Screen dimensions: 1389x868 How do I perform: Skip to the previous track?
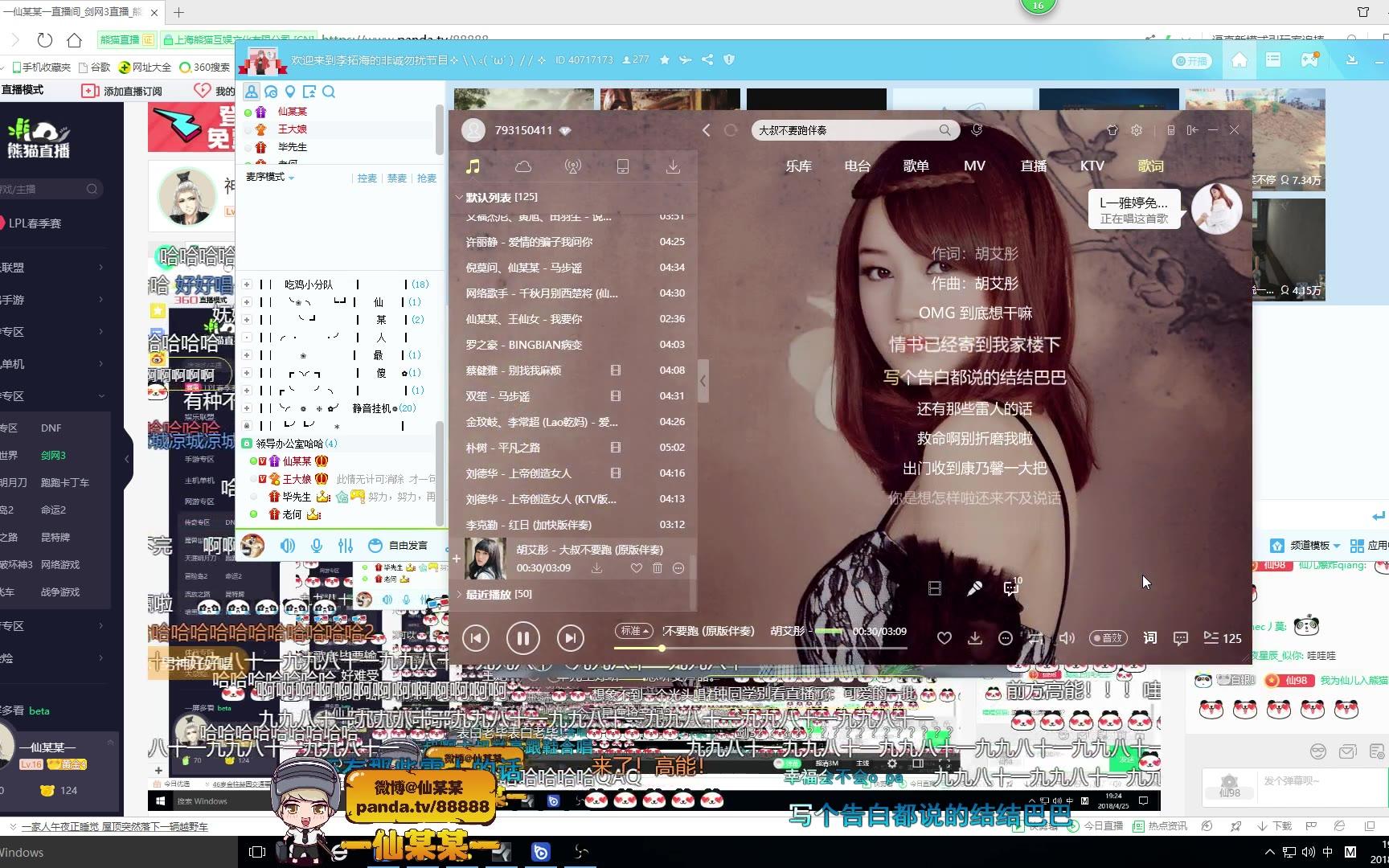(x=476, y=638)
